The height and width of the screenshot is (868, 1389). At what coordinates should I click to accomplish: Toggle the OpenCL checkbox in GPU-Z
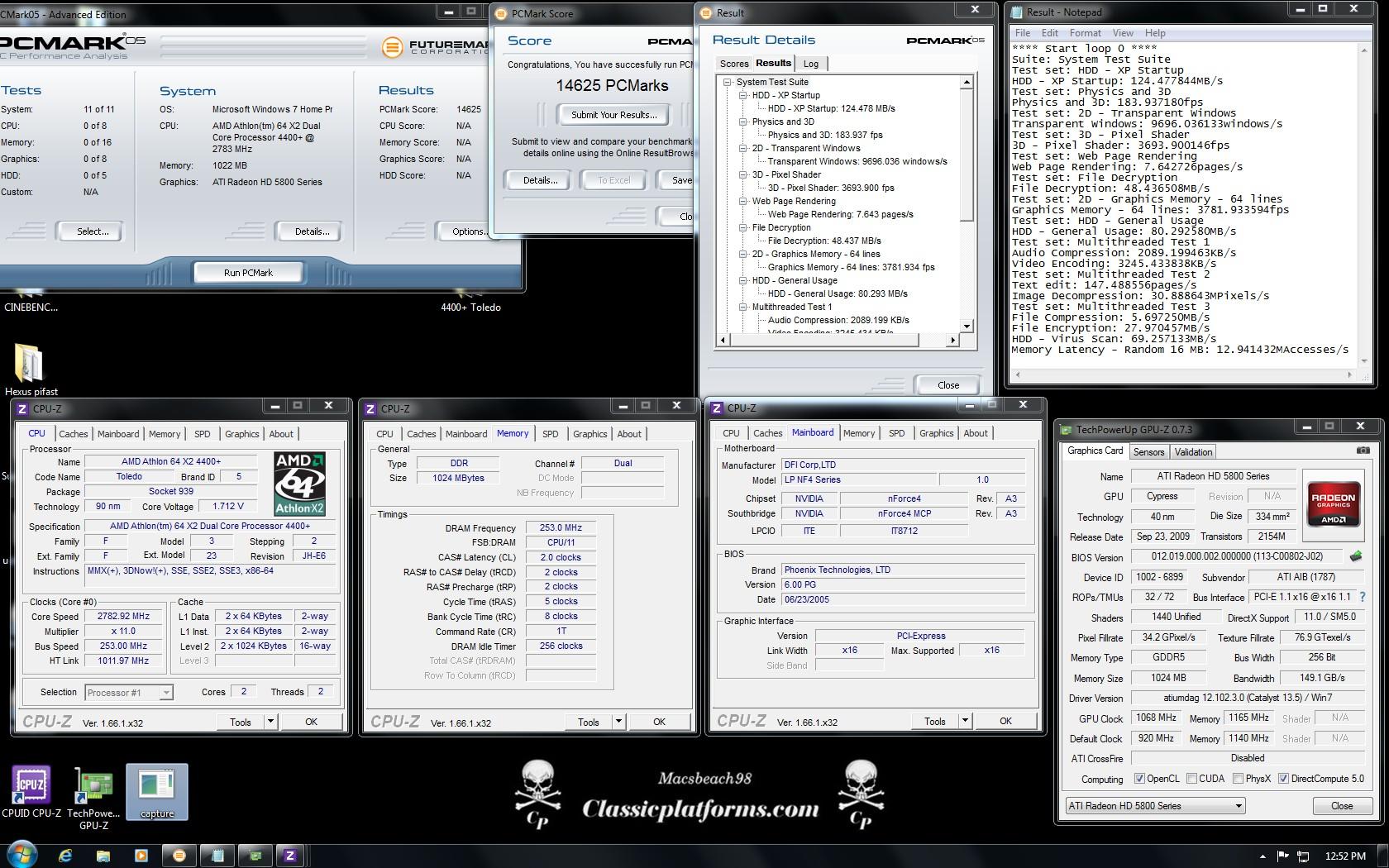[x=1139, y=779]
